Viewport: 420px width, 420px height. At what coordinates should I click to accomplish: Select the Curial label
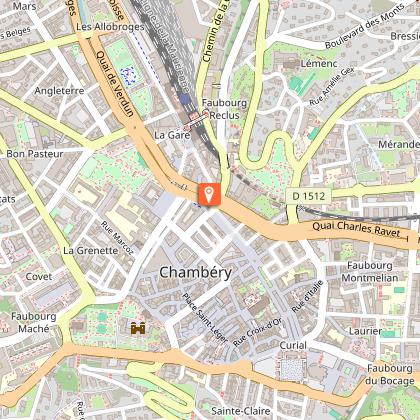click(293, 345)
